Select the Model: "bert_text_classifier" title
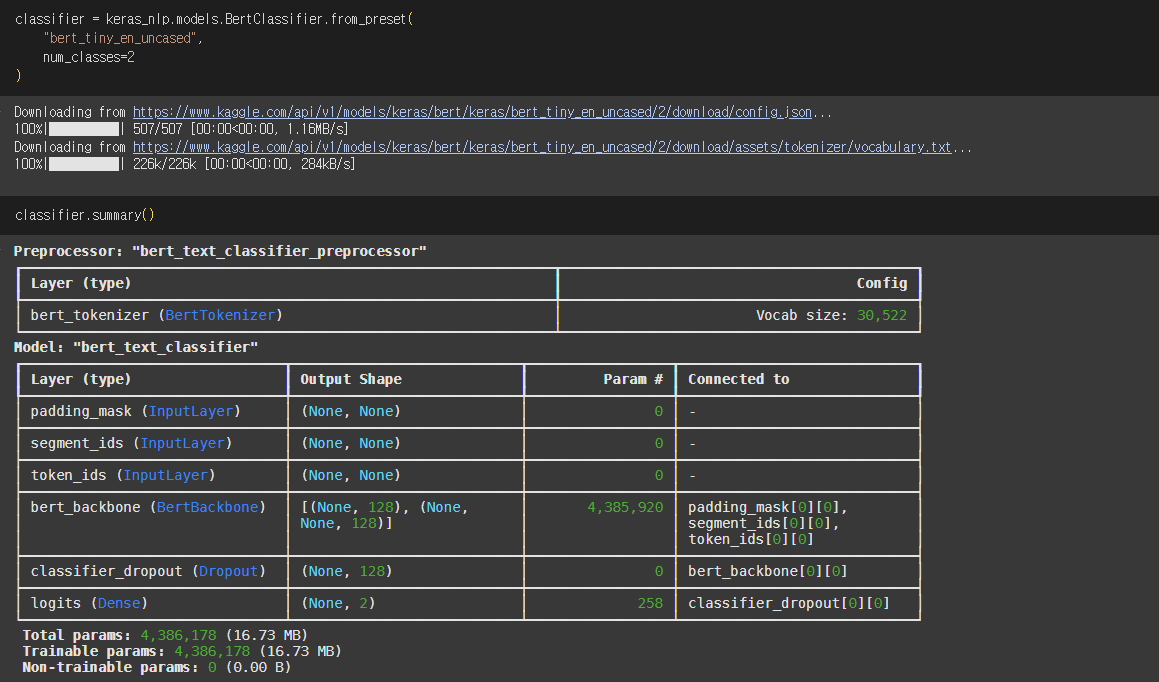Screen dimensions: 1159x682 point(136,347)
